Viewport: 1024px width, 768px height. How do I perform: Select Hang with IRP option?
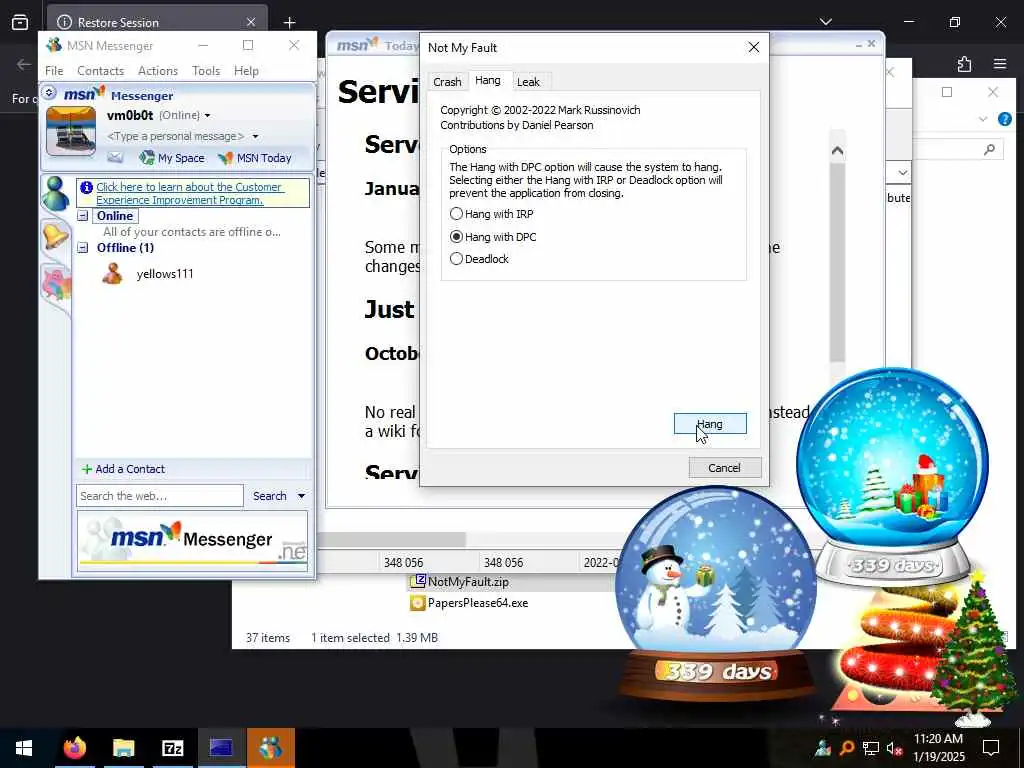pyautogui.click(x=492, y=214)
